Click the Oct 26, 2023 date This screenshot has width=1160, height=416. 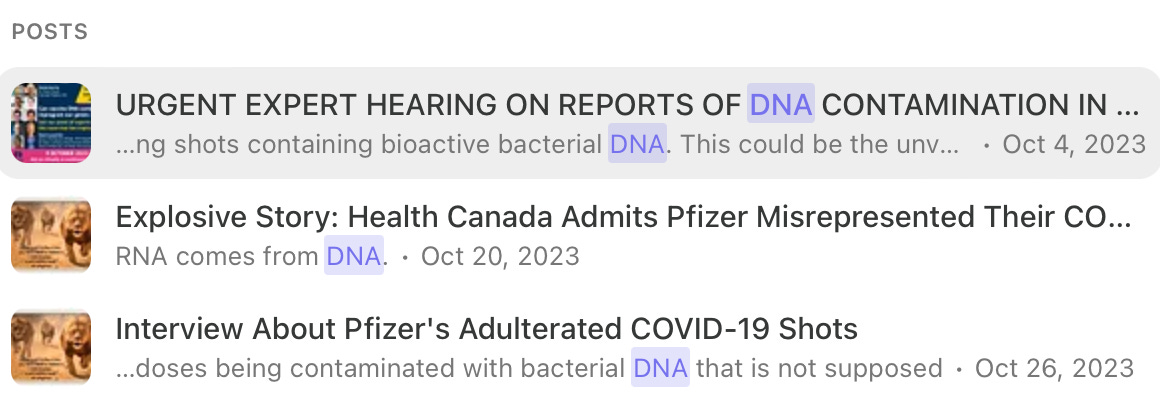pyautogui.click(x=1054, y=368)
